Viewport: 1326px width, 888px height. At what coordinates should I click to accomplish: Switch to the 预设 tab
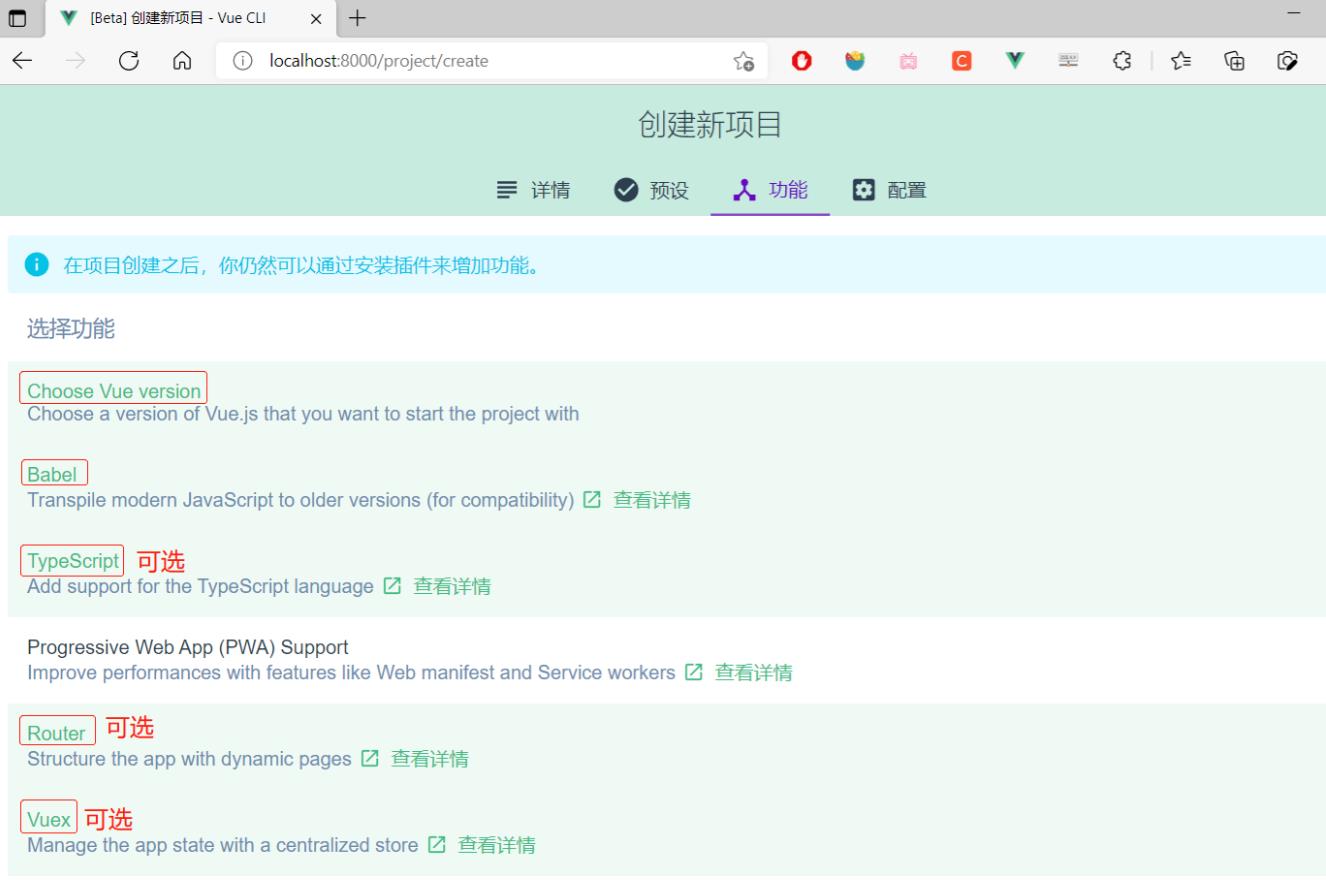[x=651, y=190]
